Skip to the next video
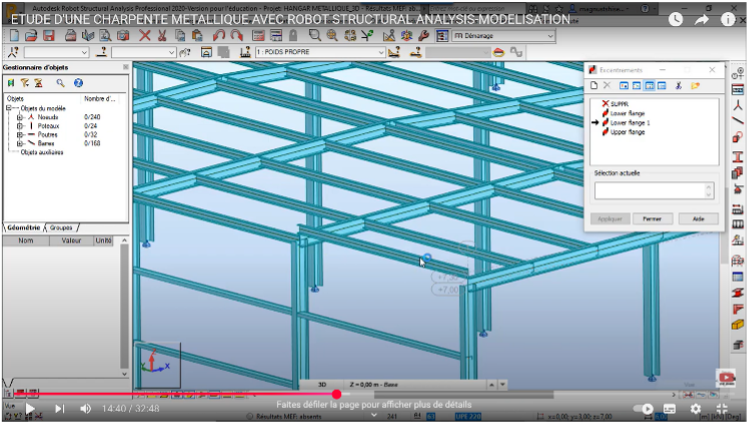Viewport: 751px width, 424px height. point(59,409)
